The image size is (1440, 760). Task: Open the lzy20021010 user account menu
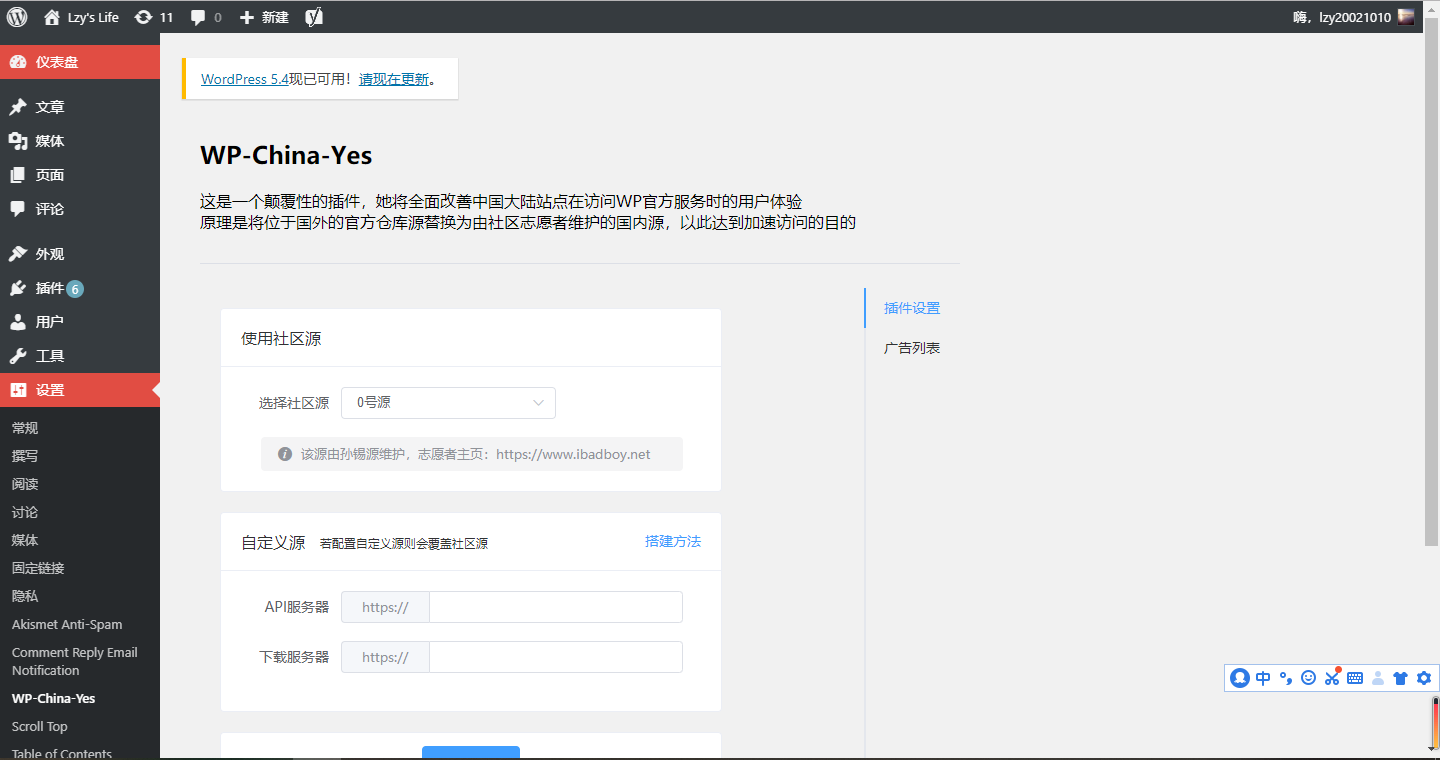tap(1355, 17)
